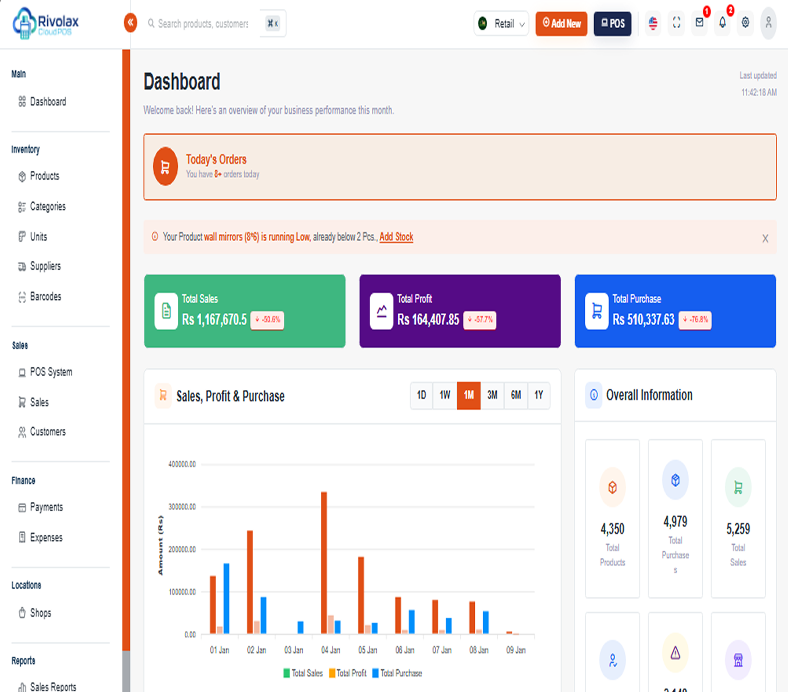Screen dimensions: 788x692
Task: Open the Retail store dropdown
Action: coord(501,23)
